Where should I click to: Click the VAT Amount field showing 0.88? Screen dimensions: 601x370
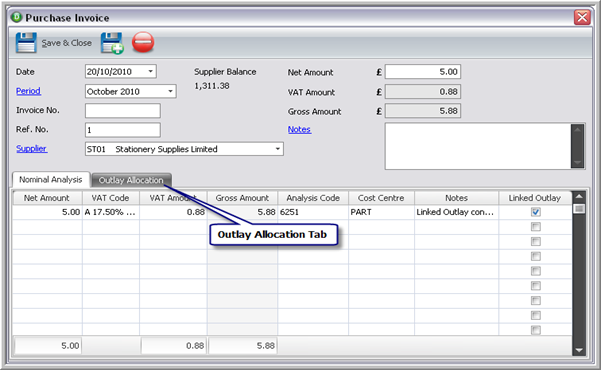click(423, 92)
